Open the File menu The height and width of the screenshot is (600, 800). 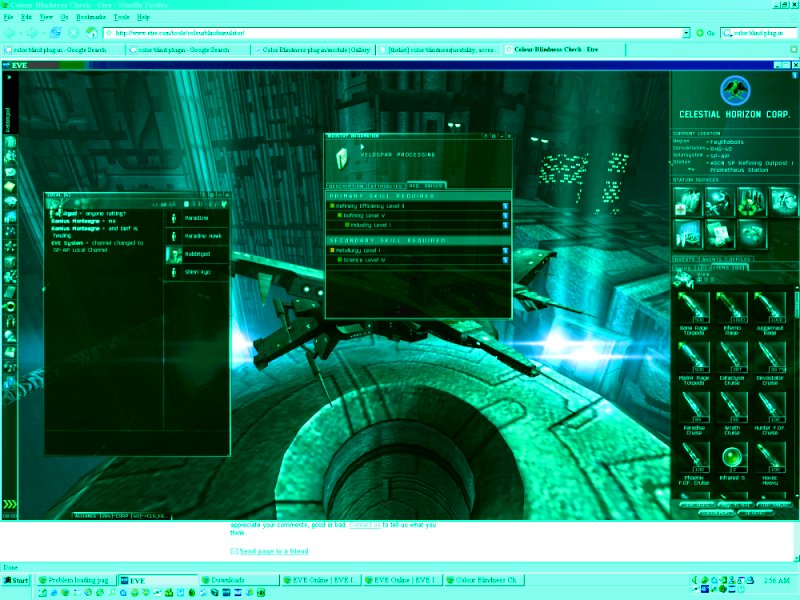point(8,17)
